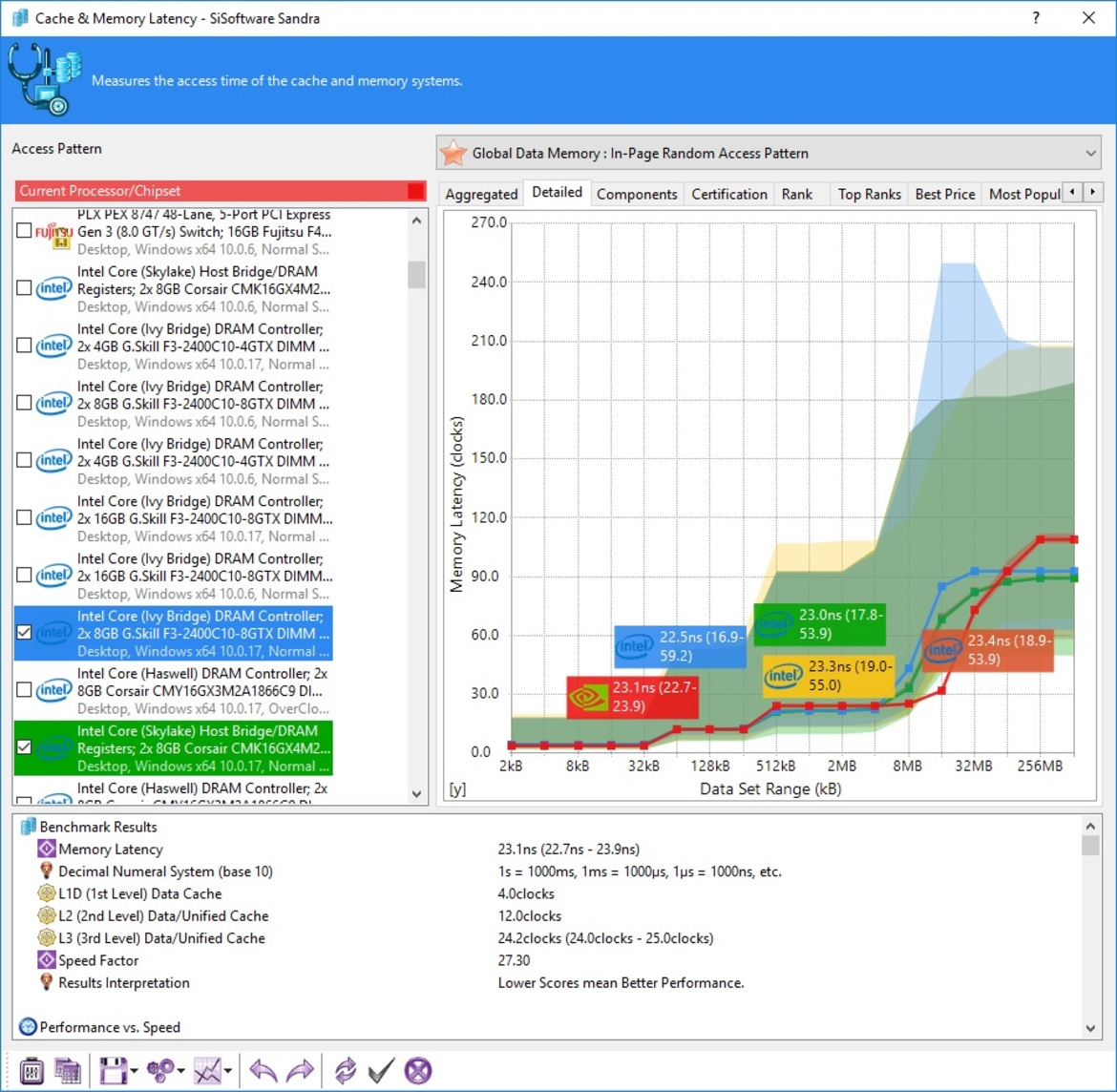Tick Ivy Bridge 2x 16GB 10.0.6 checkbox
1117x1092 pixels.
24,575
